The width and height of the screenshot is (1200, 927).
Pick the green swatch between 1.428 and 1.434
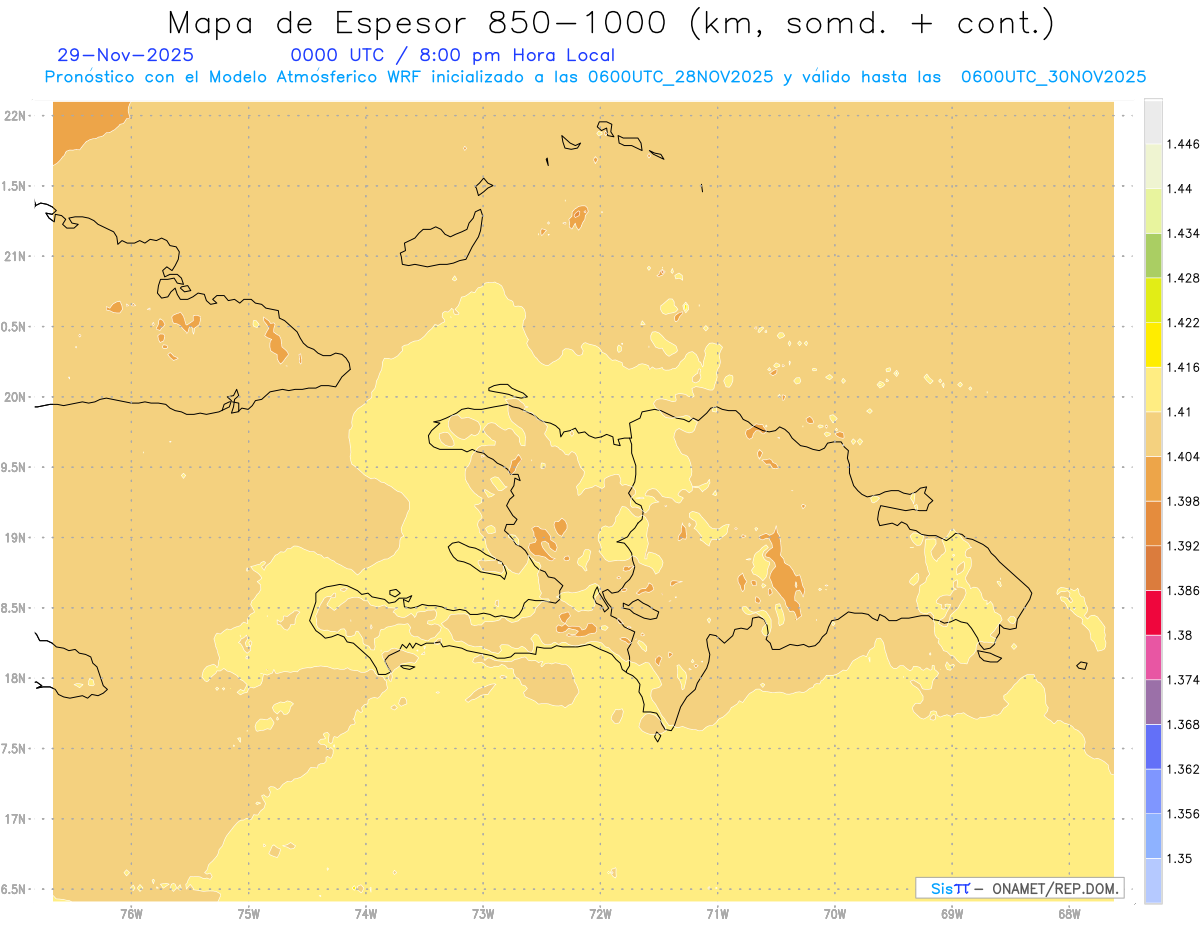coord(1153,255)
